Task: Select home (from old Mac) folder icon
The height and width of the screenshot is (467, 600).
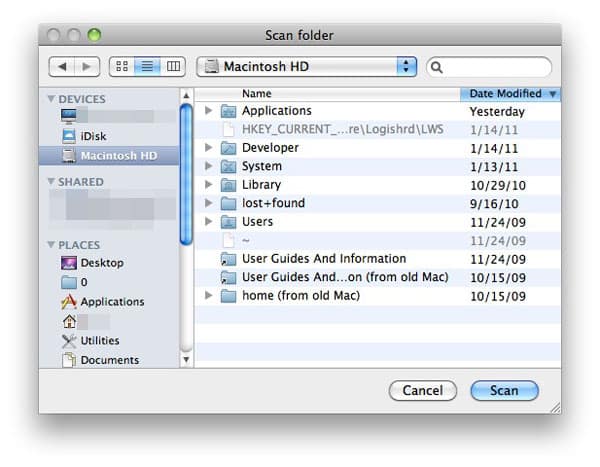Action: pos(228,296)
